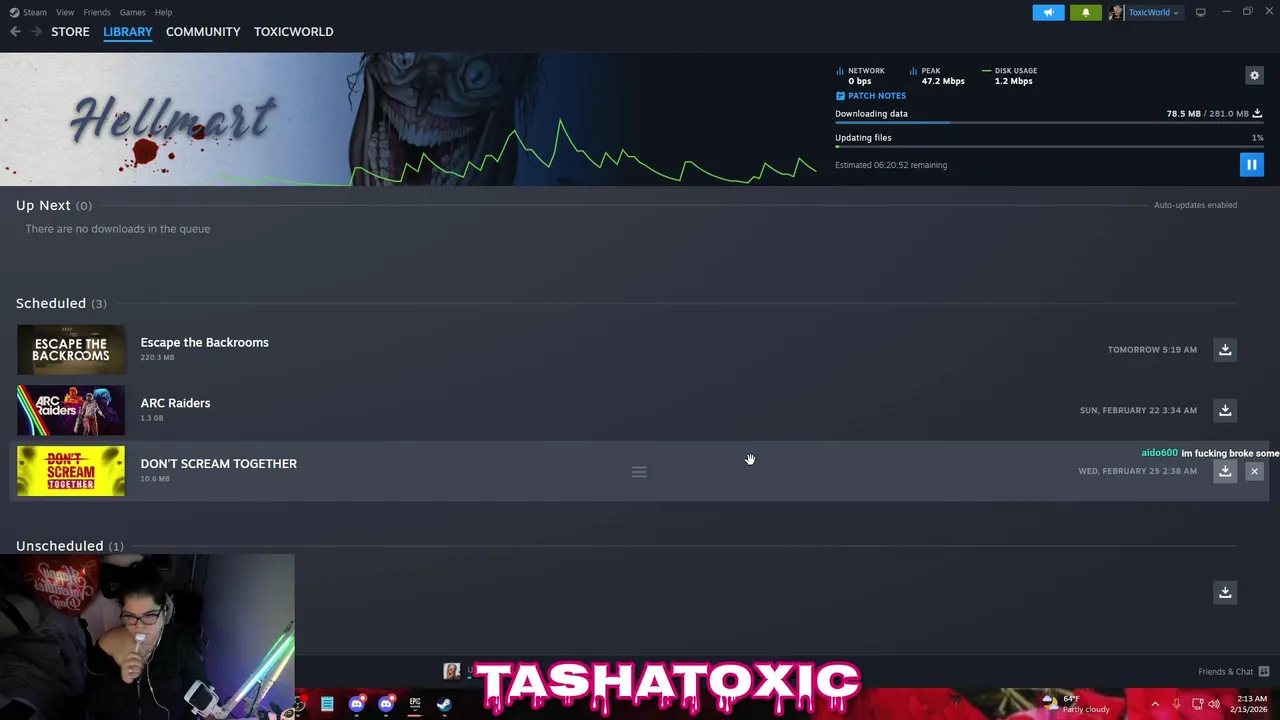Screen dimensions: 1280x720
Task: Open the Steam taskbar icon
Action: pyautogui.click(x=444, y=704)
